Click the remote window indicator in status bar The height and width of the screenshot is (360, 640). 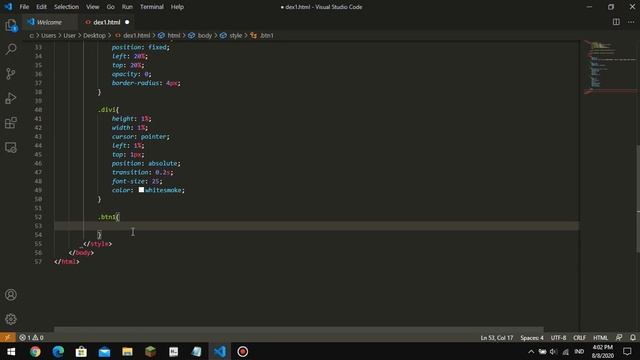(x=7, y=338)
